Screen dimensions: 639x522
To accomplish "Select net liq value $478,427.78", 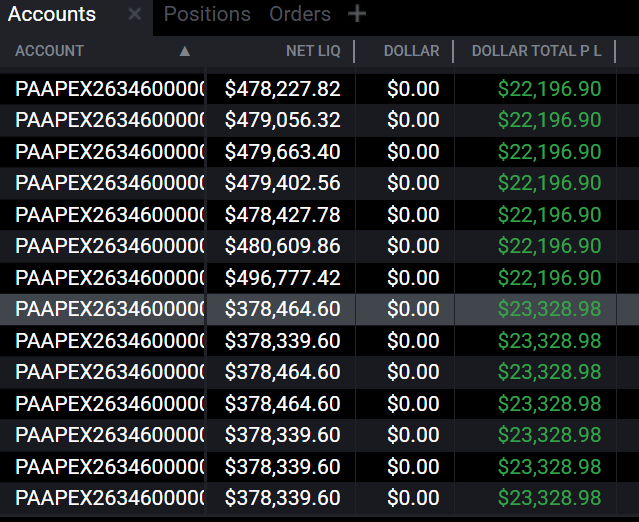I will [282, 215].
